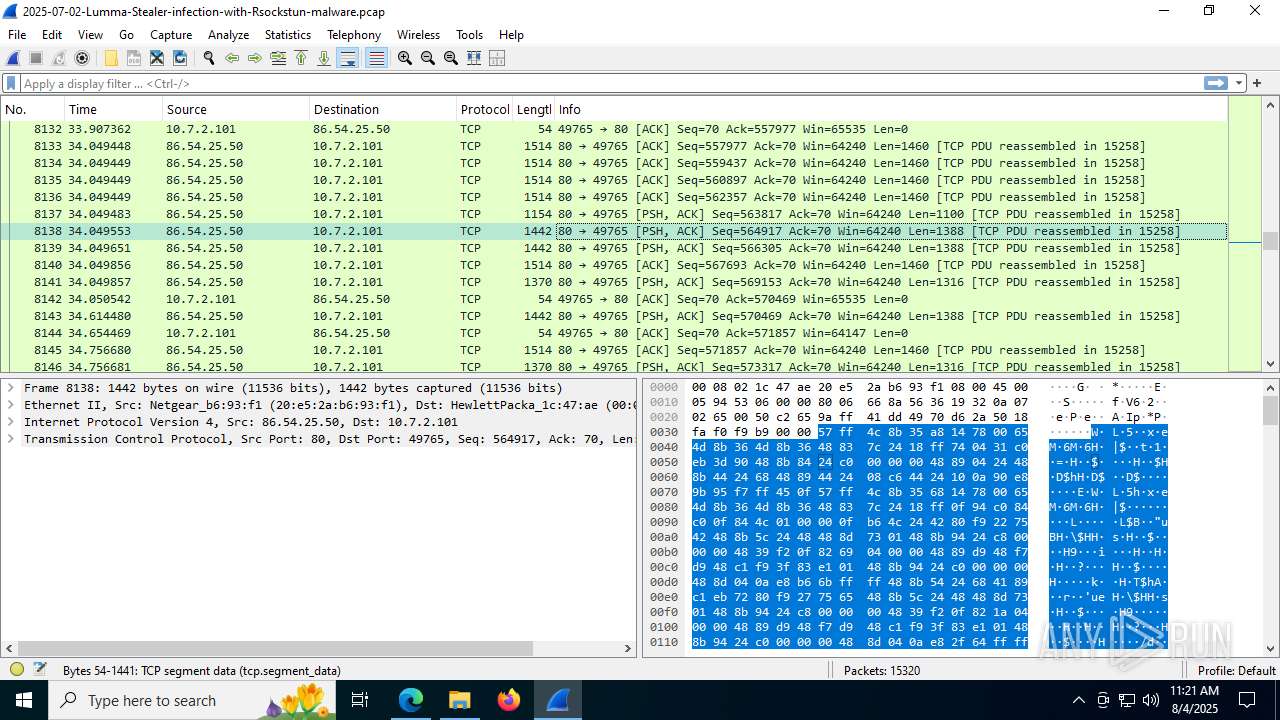Click the Type here to search box

(192, 700)
